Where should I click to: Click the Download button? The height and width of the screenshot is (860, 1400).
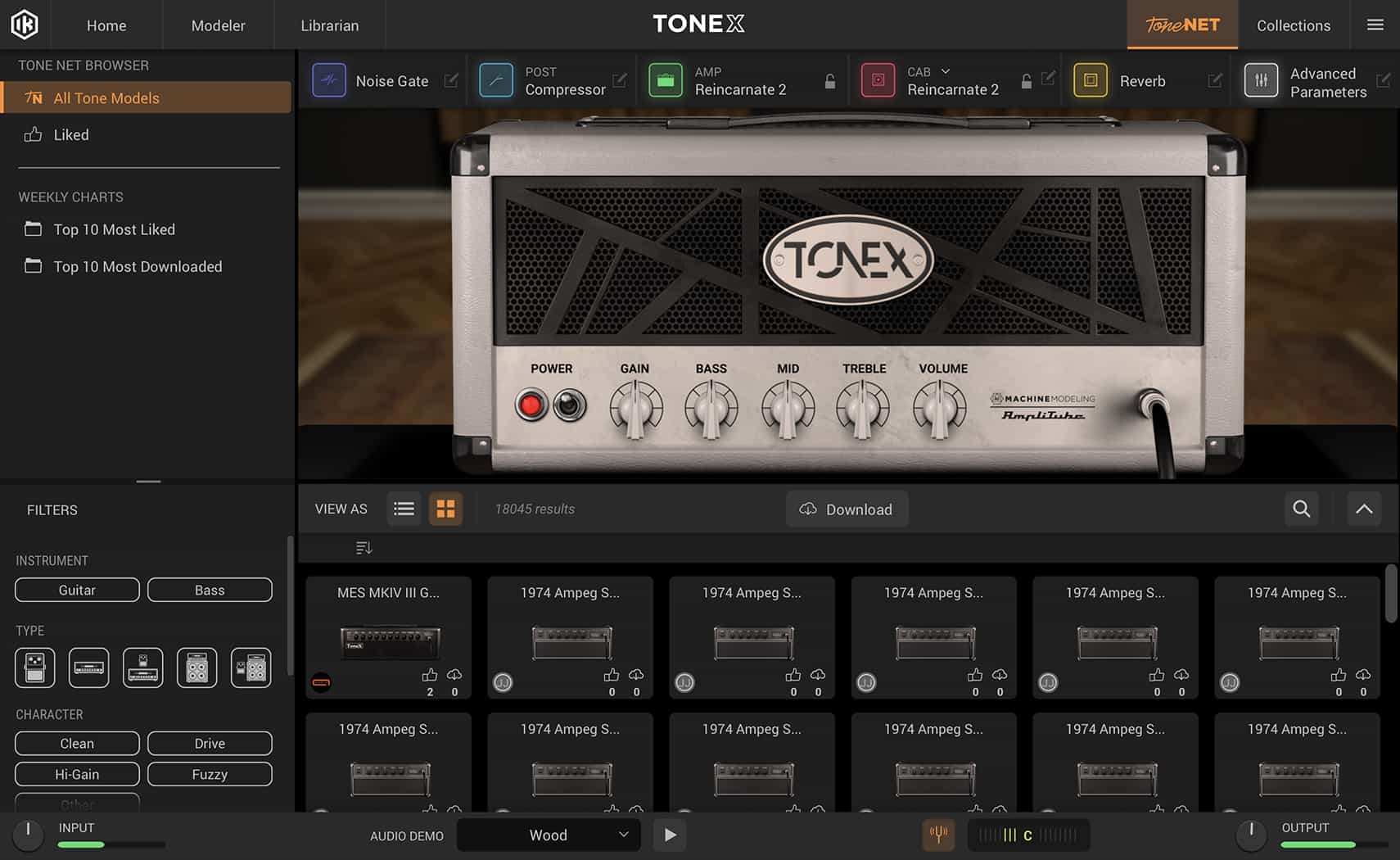click(847, 509)
